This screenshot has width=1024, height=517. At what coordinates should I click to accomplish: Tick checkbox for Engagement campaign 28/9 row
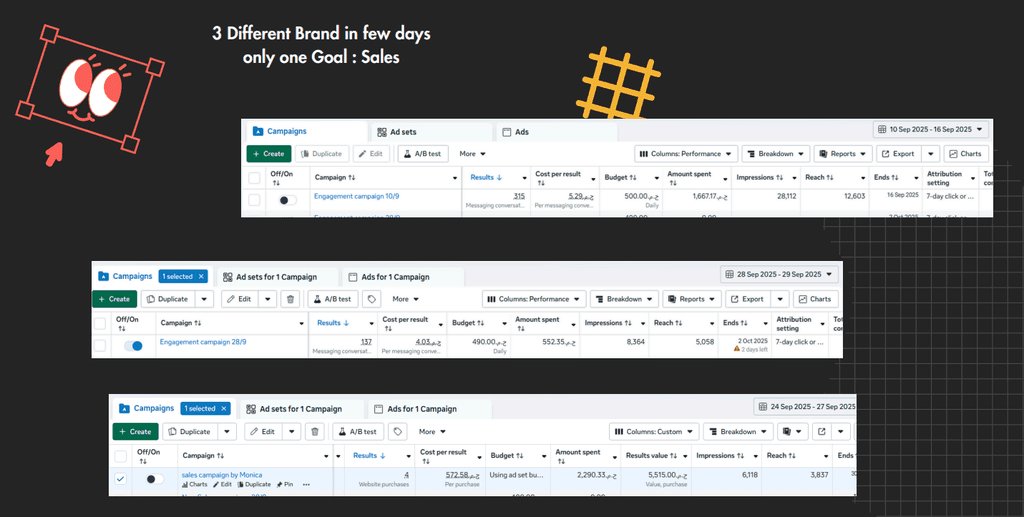pyautogui.click(x=100, y=345)
